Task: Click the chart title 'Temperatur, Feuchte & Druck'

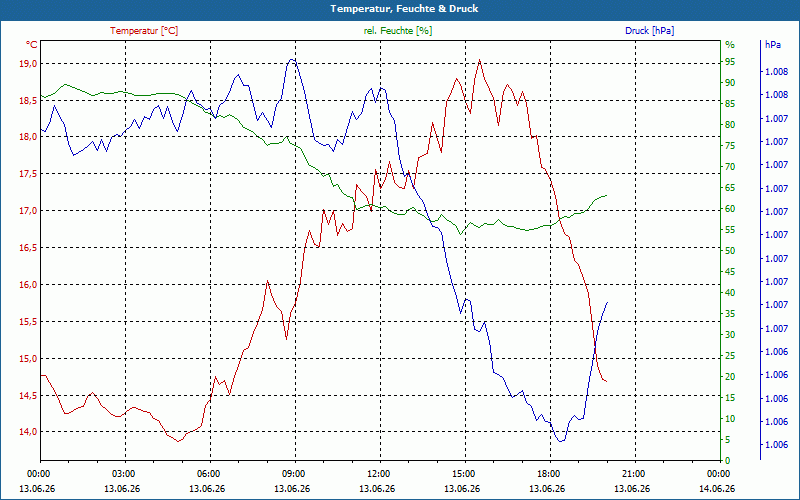Action: point(404,9)
